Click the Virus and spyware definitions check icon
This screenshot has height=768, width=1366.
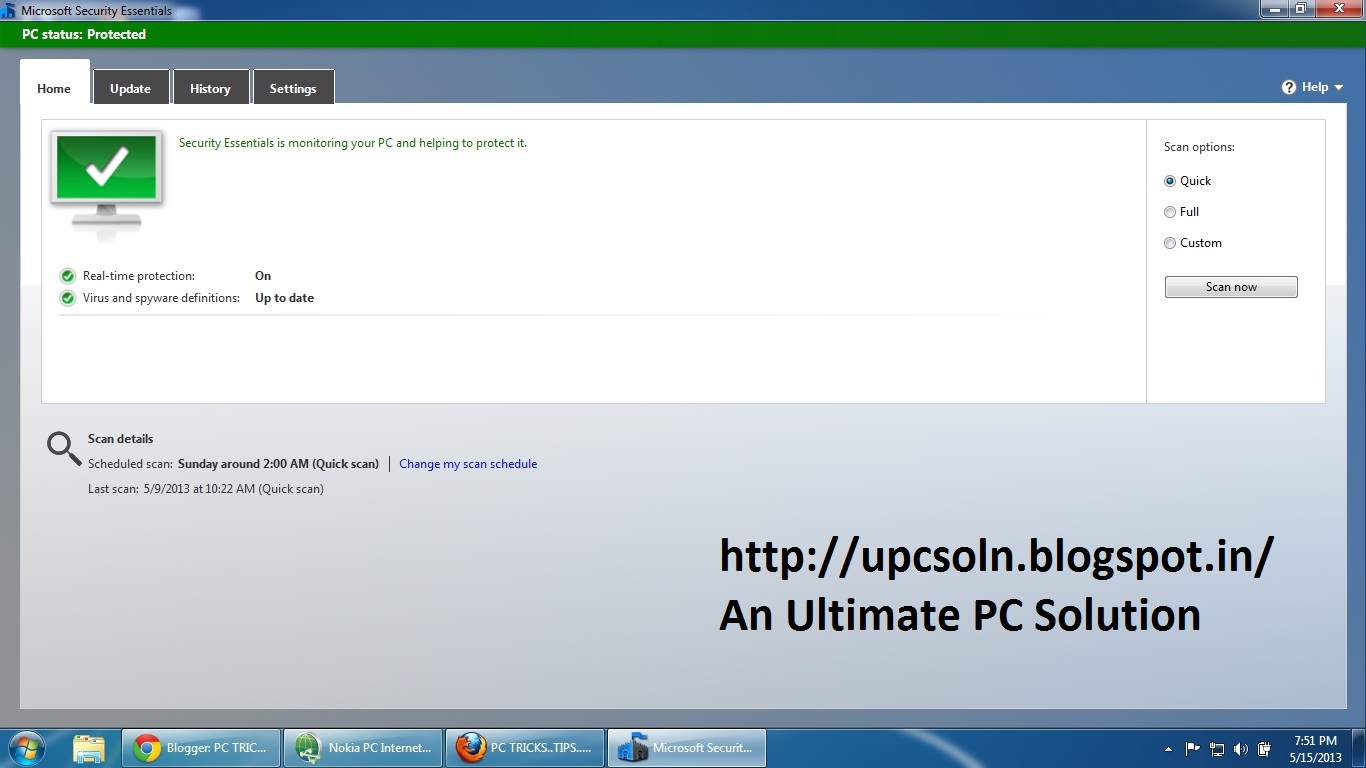[67, 298]
